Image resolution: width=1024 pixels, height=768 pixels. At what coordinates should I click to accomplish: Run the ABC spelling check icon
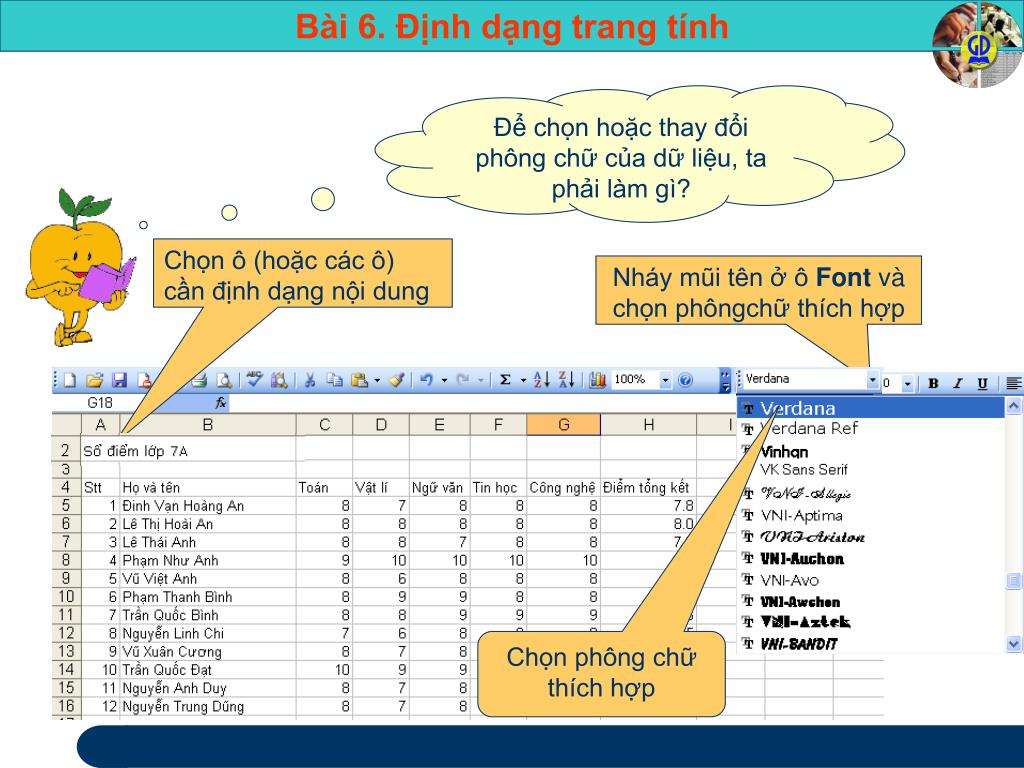(x=255, y=379)
